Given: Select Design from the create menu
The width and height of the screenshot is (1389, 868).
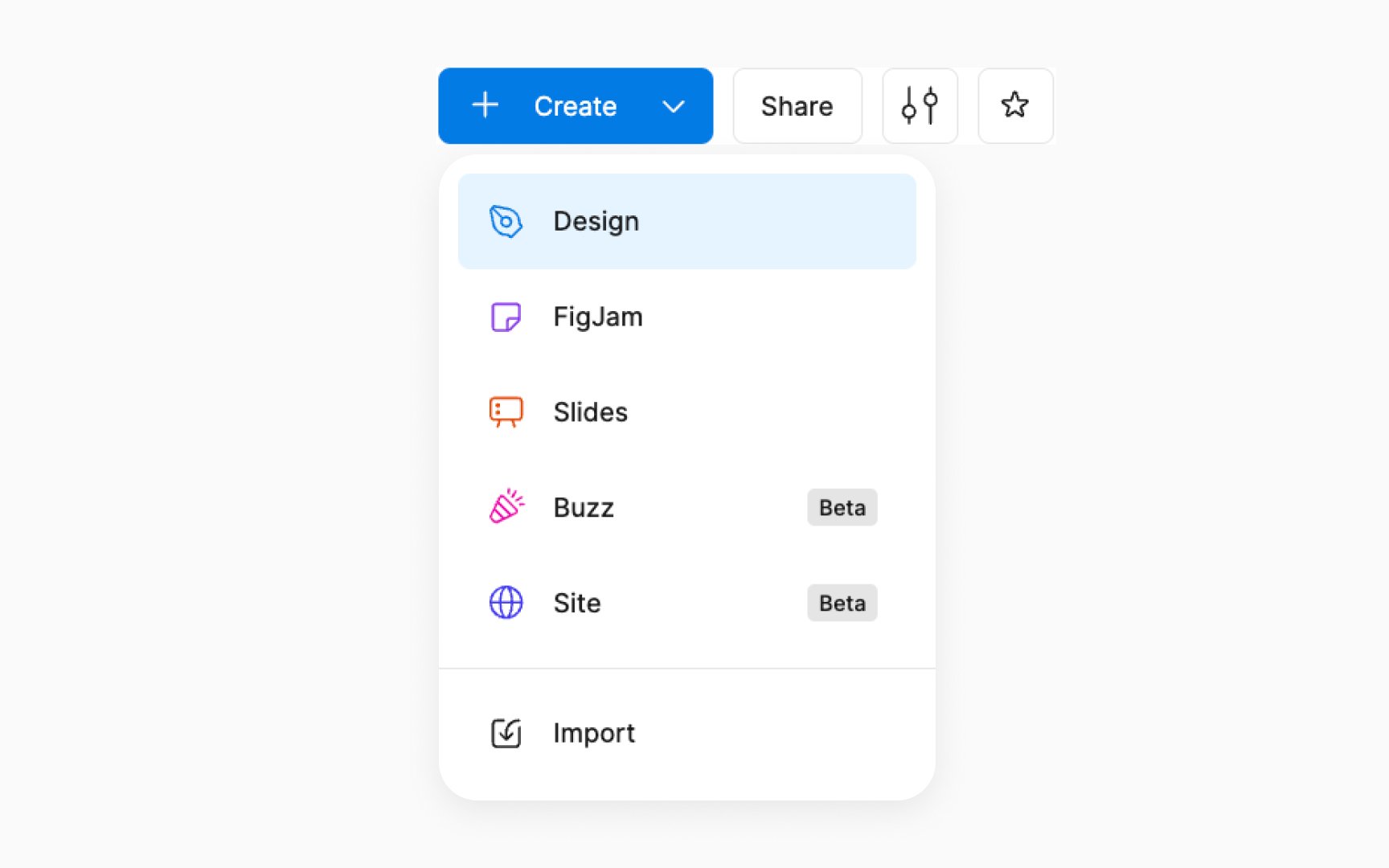Looking at the screenshot, I should click(686, 221).
